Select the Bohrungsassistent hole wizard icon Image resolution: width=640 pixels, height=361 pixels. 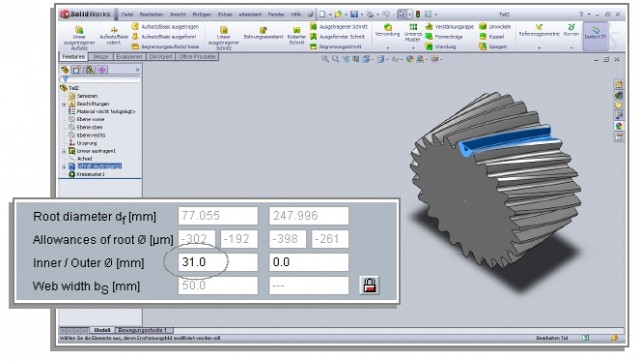[263, 30]
